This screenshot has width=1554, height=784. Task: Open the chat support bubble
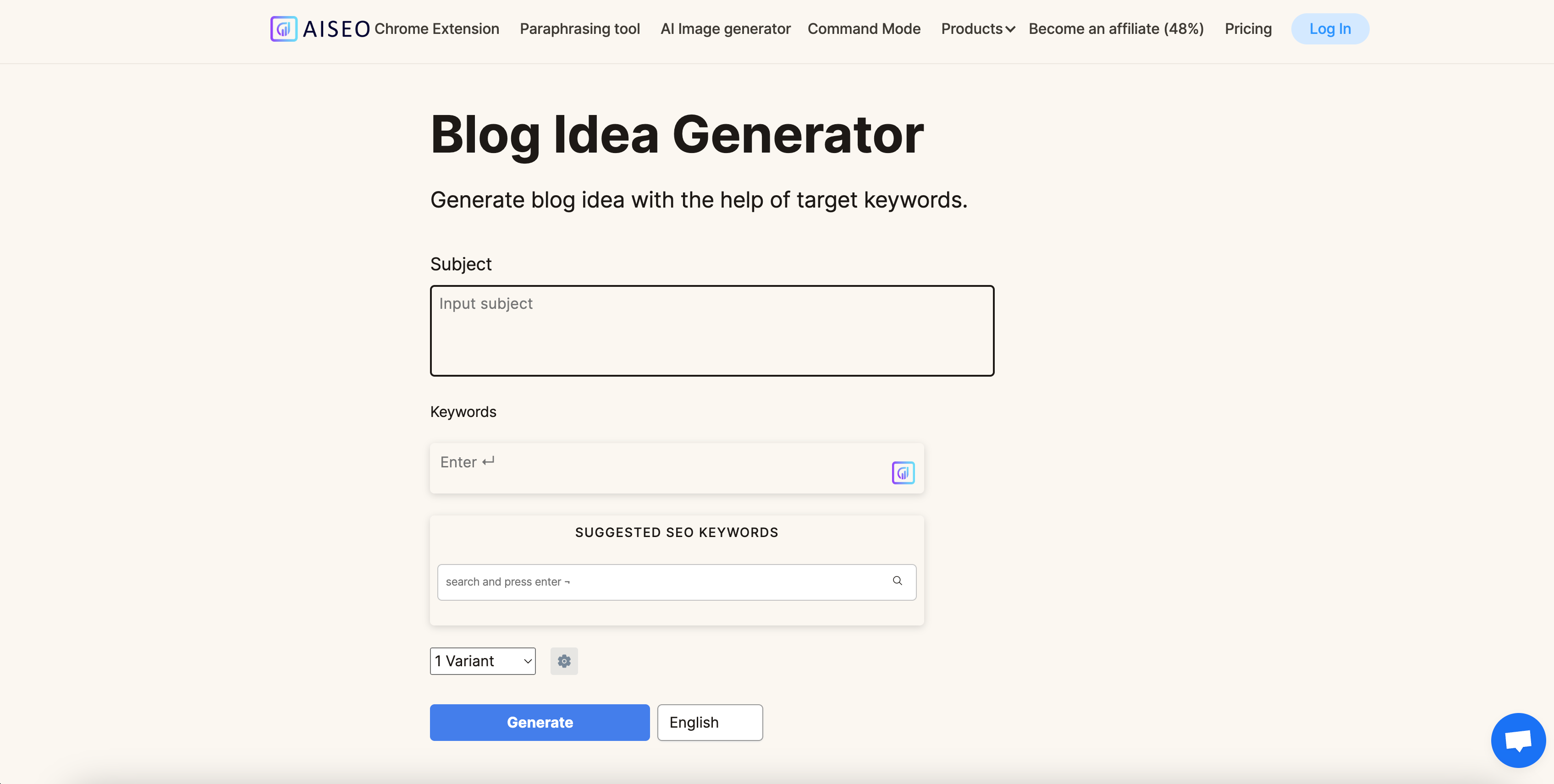coord(1518,740)
